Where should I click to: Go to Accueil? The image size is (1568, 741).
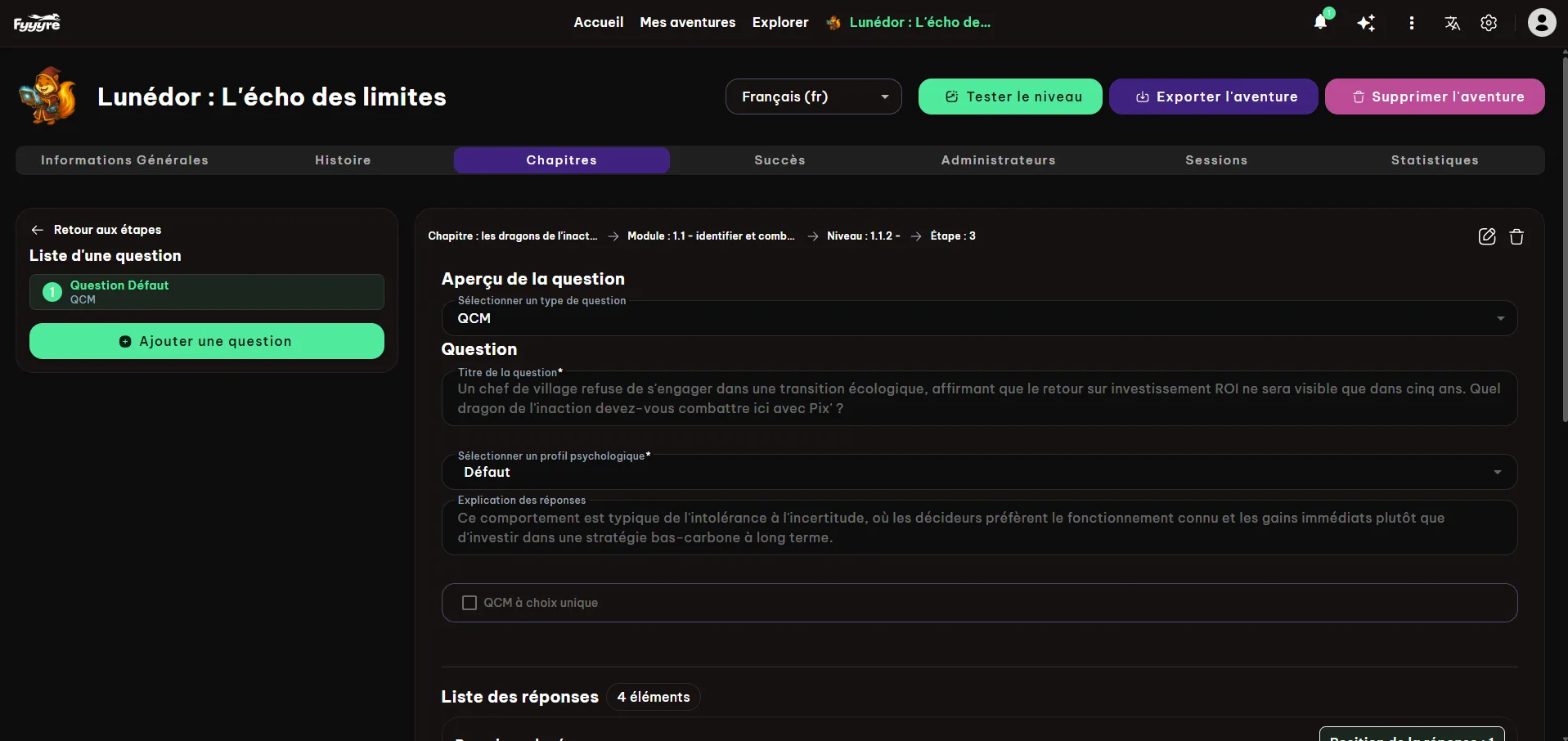(x=598, y=22)
